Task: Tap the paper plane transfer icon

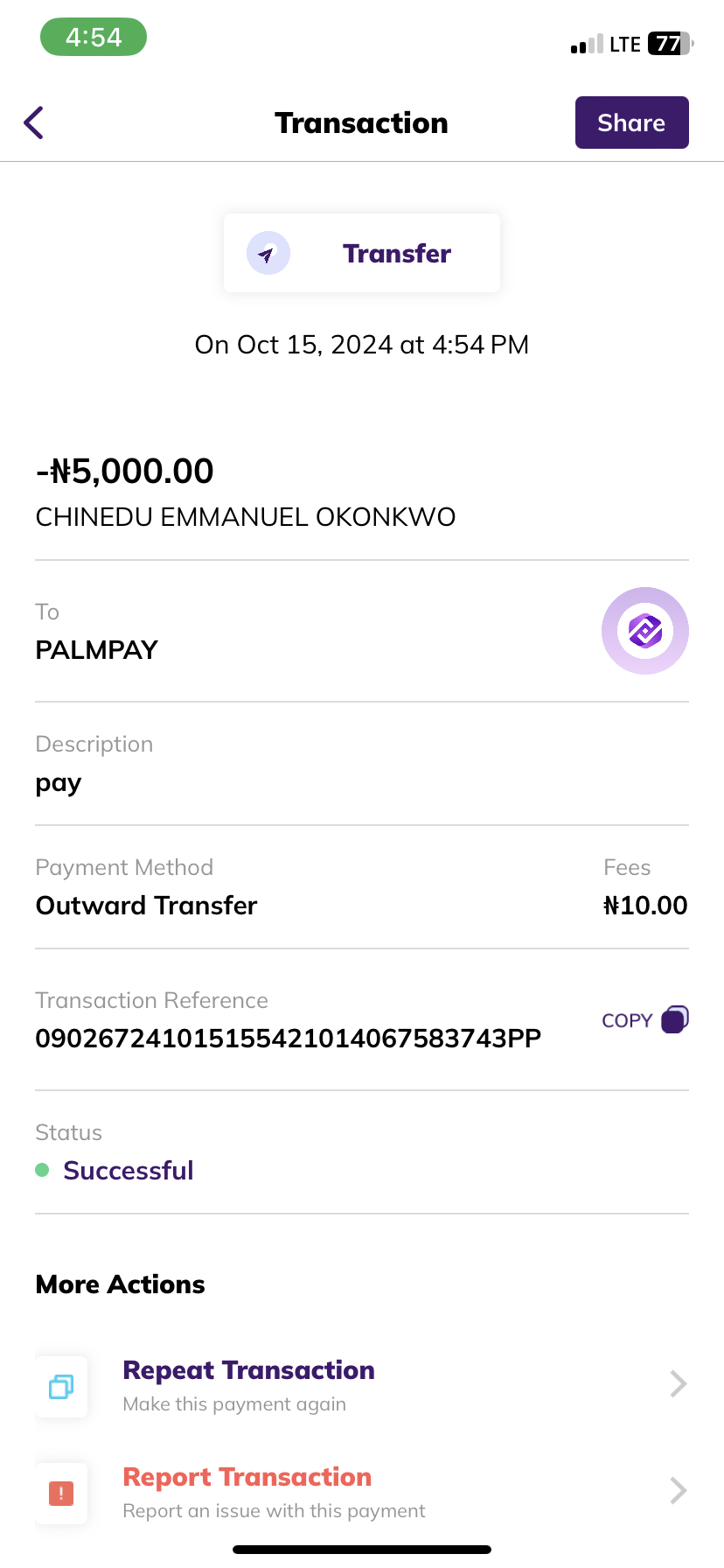Action: coord(268,254)
